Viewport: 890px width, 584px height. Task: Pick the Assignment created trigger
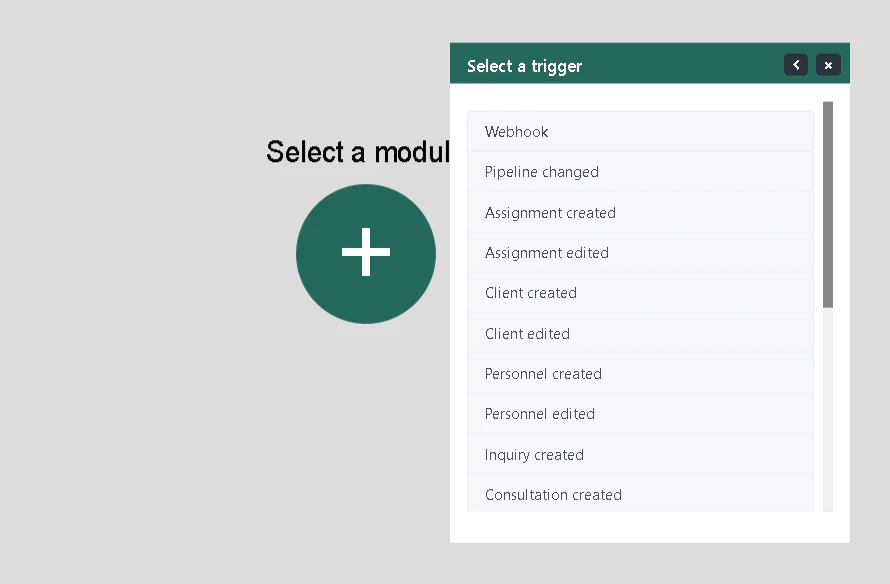[x=640, y=213]
